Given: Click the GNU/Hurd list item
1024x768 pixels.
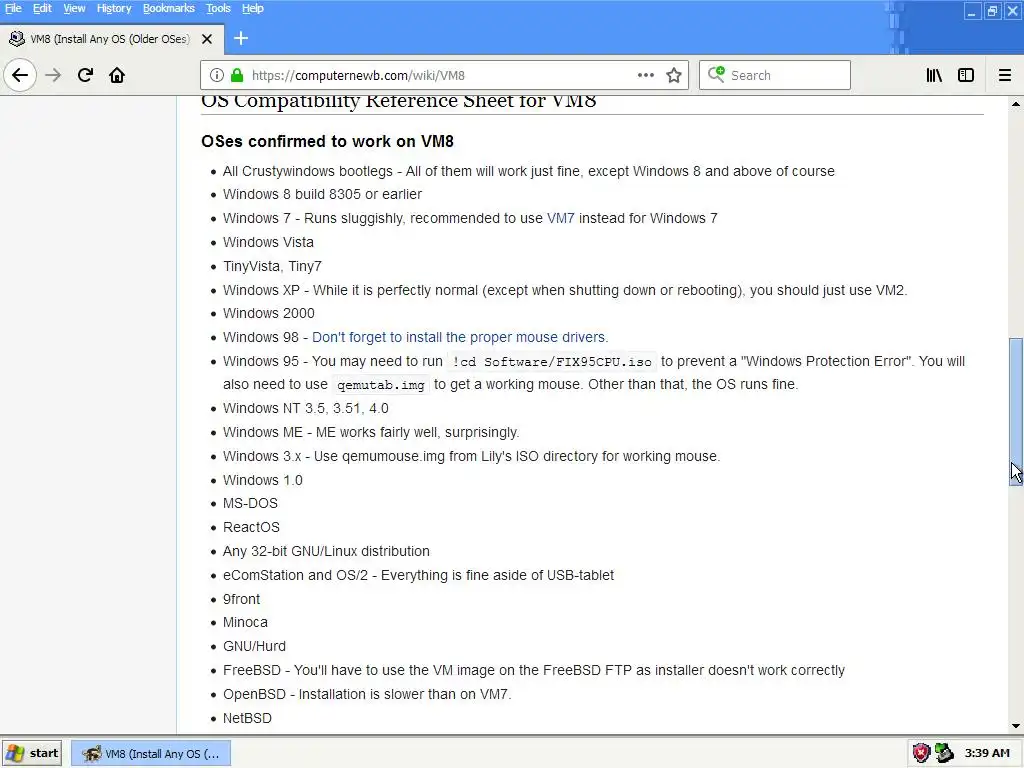Looking at the screenshot, I should pos(254,647).
